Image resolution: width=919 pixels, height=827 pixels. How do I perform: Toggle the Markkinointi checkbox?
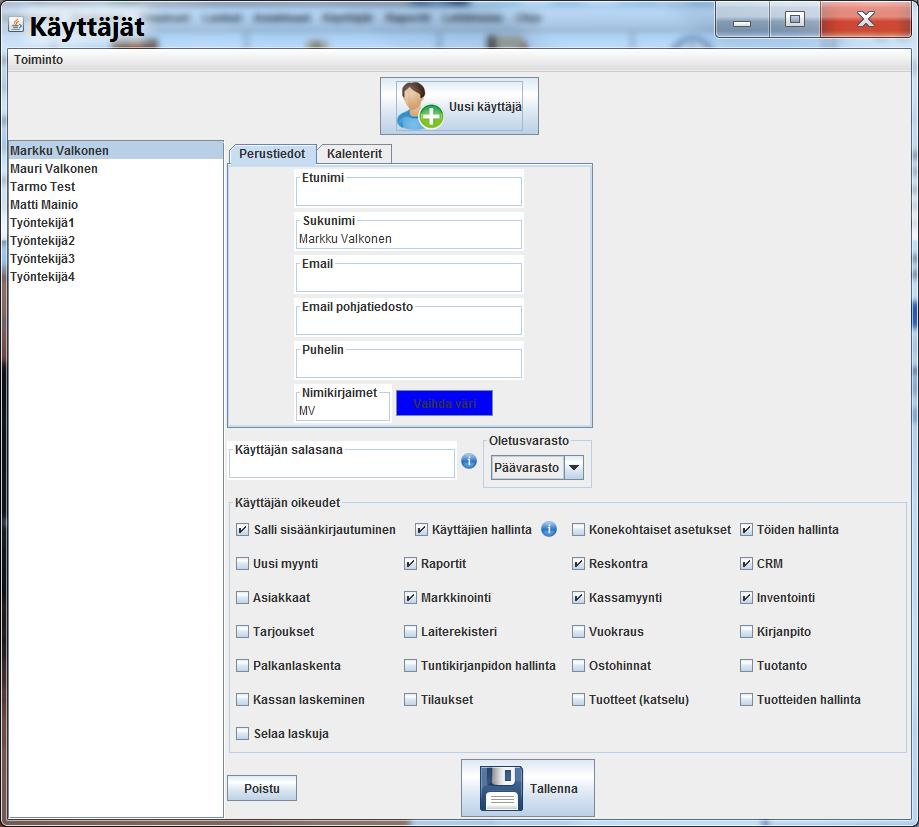(x=410, y=598)
